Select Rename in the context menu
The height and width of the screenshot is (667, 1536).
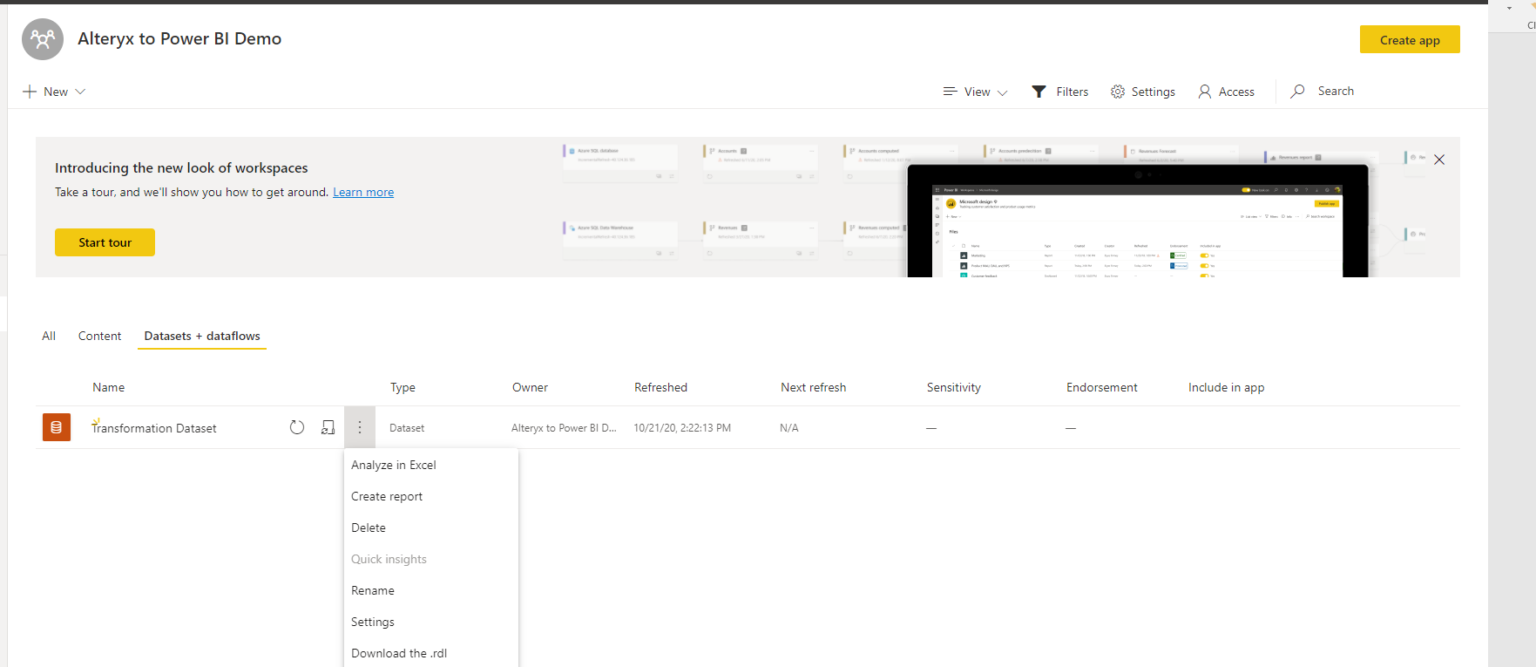coord(372,590)
